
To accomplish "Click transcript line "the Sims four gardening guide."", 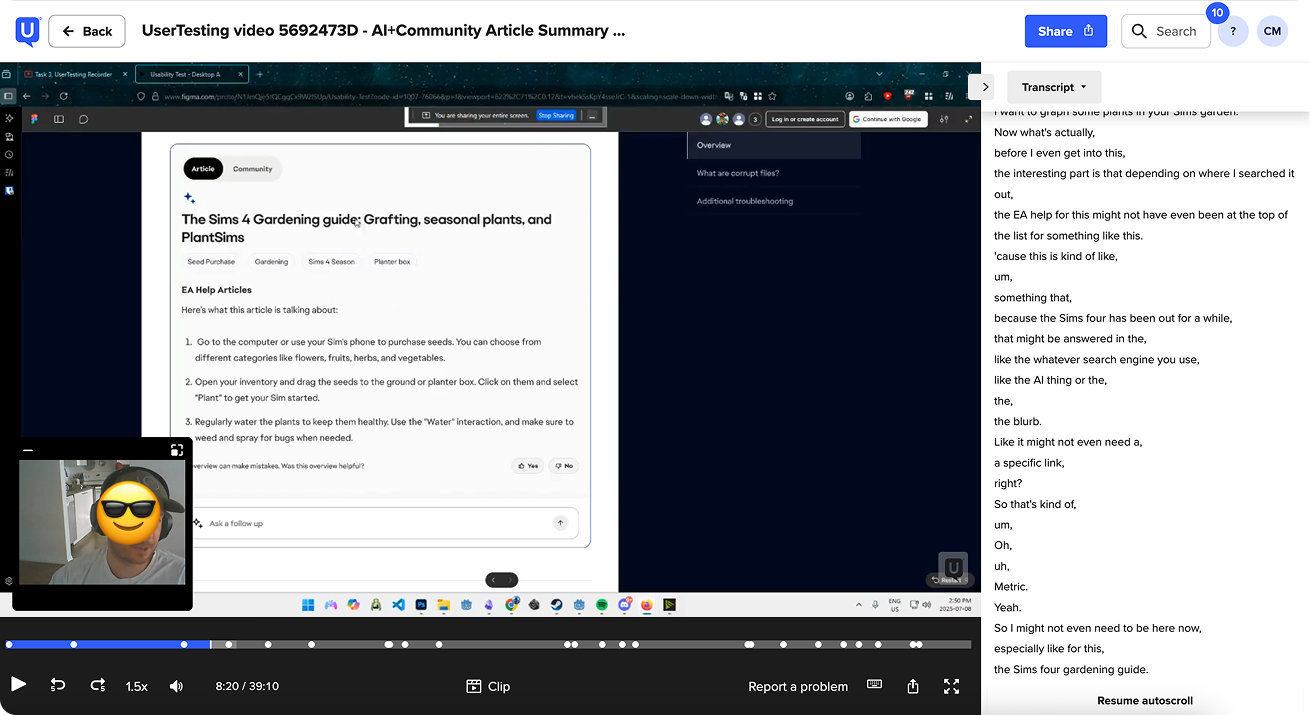I will coord(1071,669).
